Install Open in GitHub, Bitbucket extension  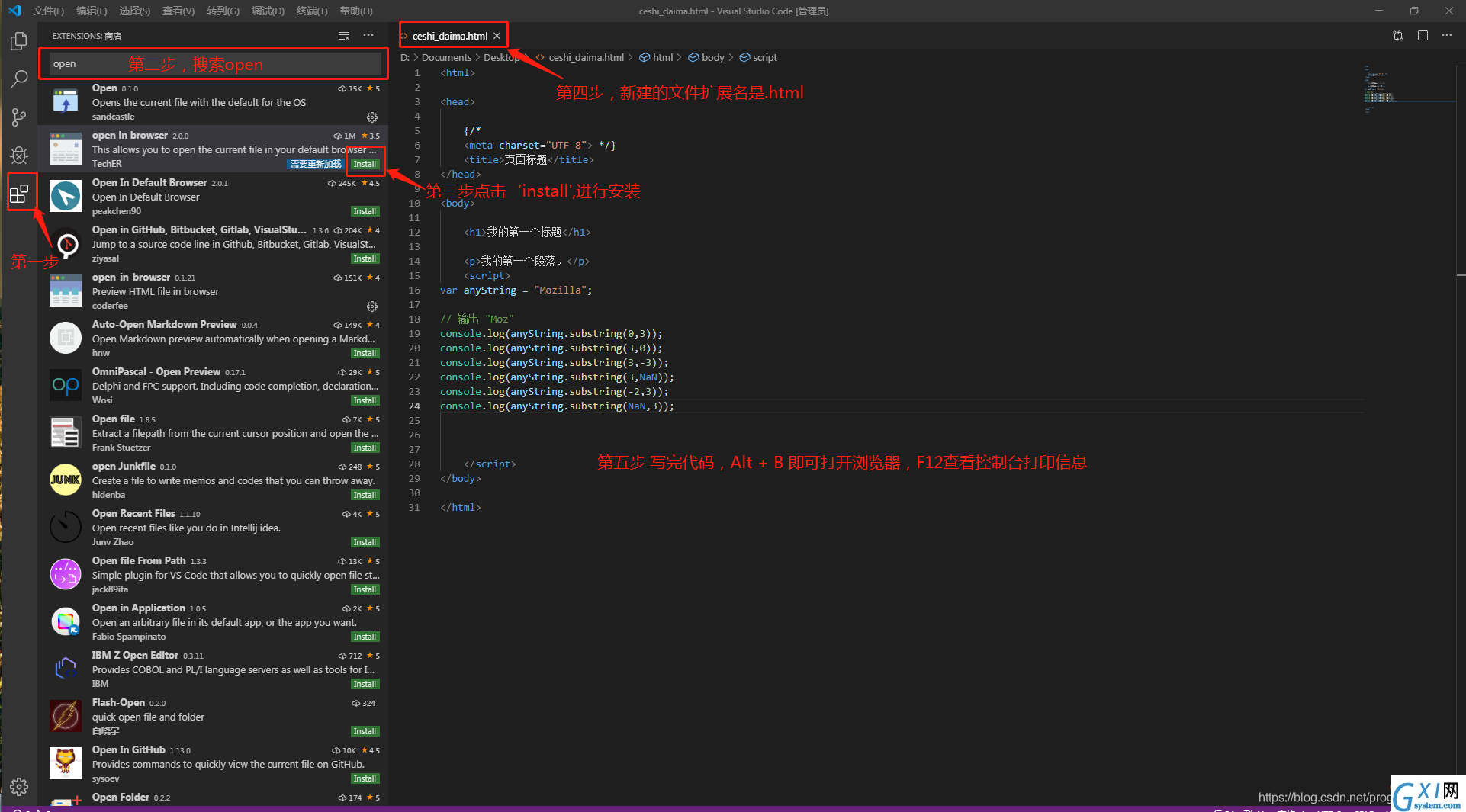tap(365, 258)
